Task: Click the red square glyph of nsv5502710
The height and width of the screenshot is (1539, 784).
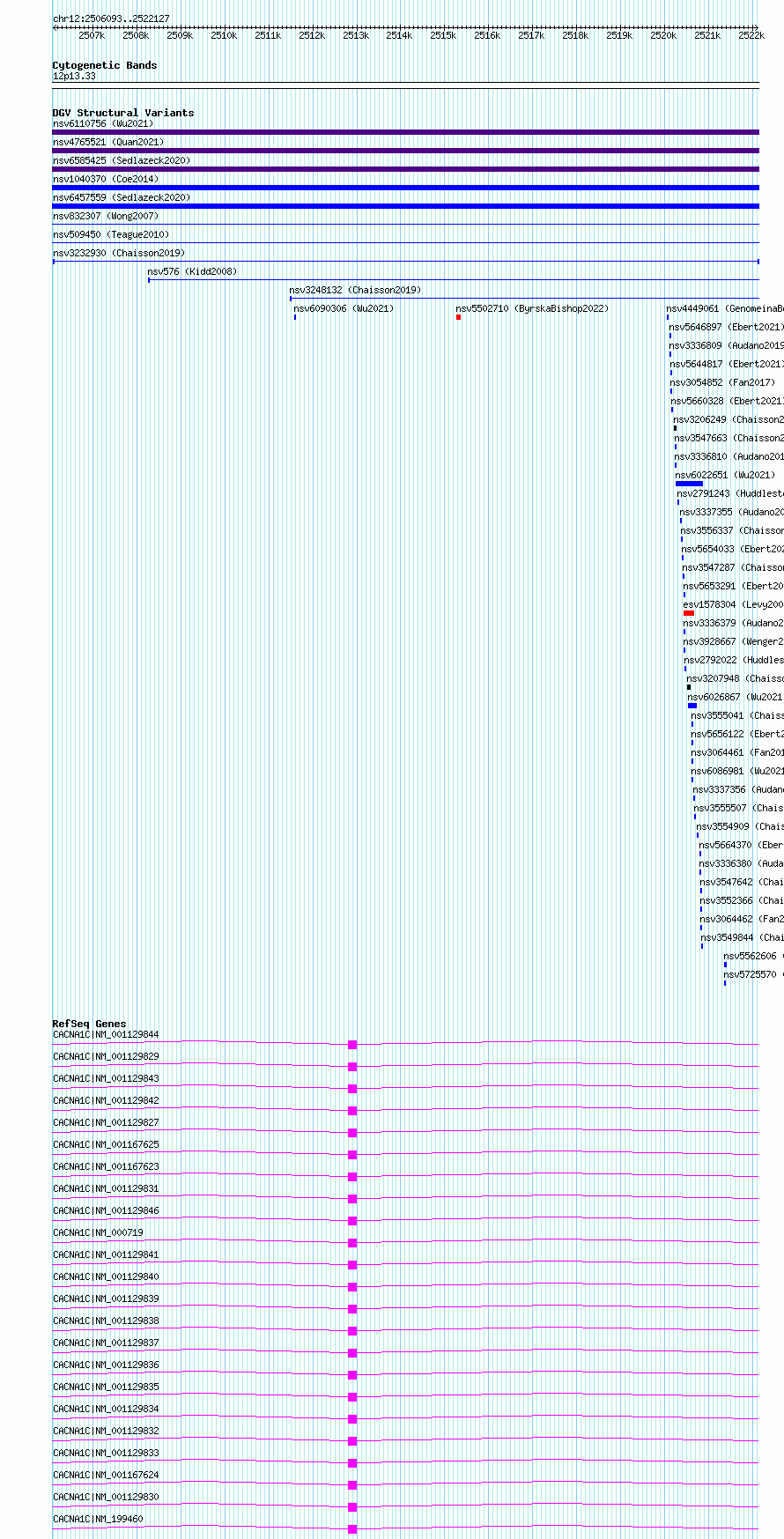Action: 459,317
